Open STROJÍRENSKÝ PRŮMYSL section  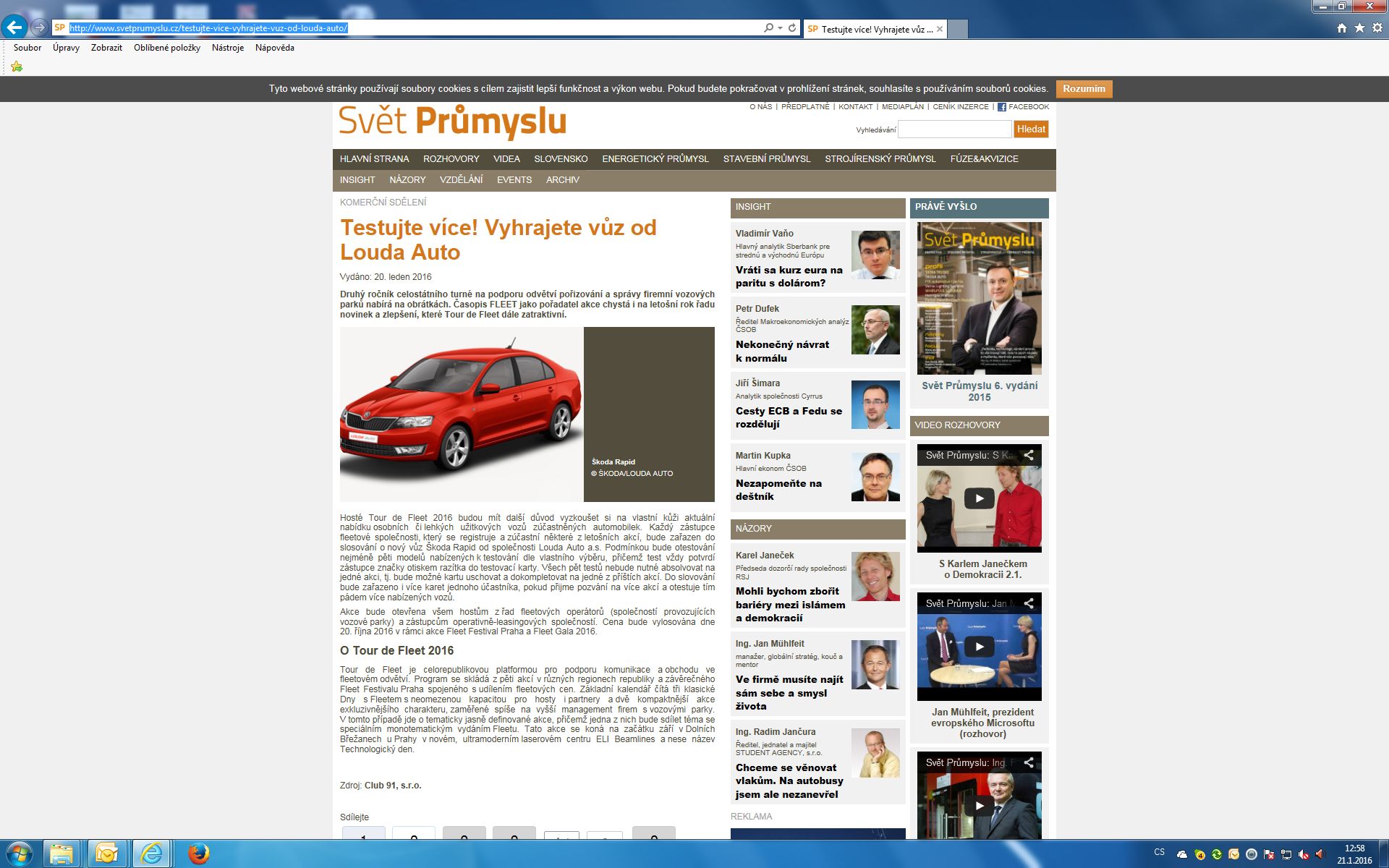click(880, 159)
